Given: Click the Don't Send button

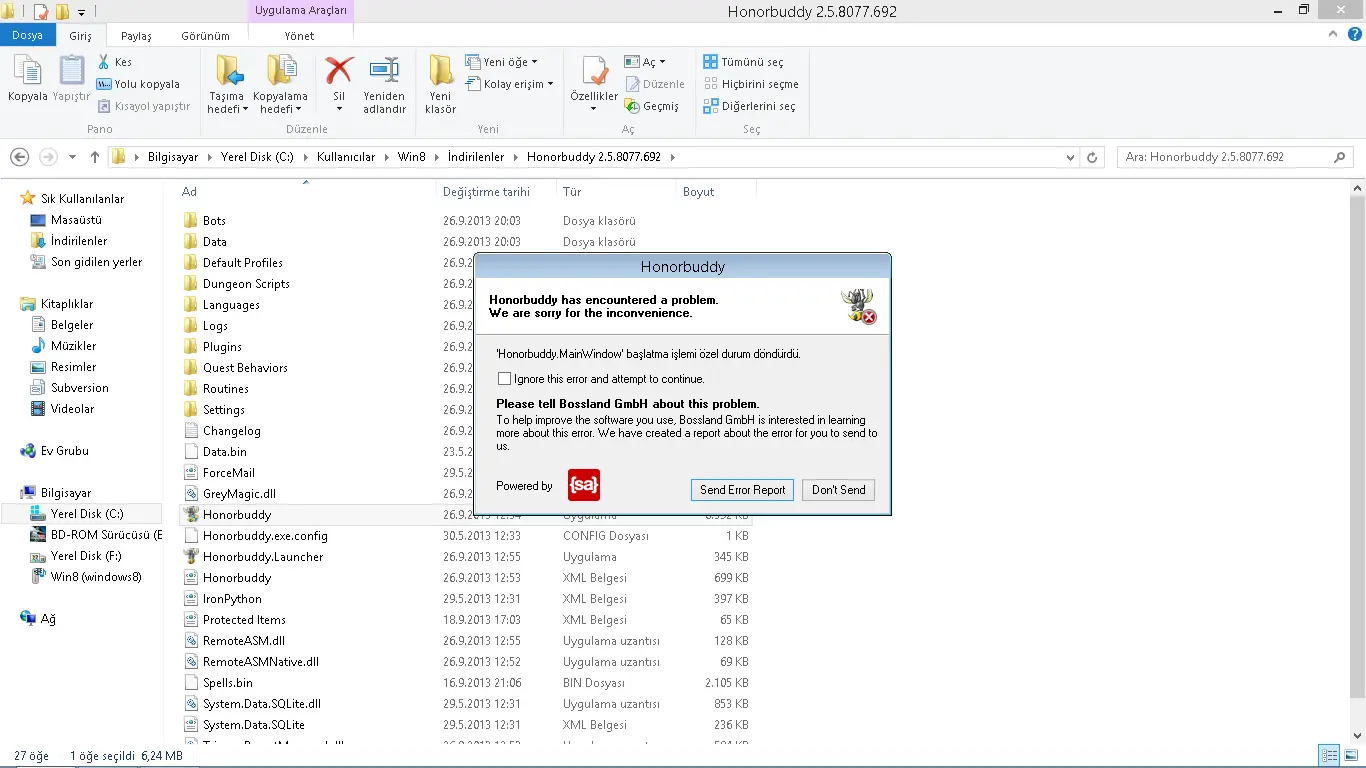Looking at the screenshot, I should point(838,490).
